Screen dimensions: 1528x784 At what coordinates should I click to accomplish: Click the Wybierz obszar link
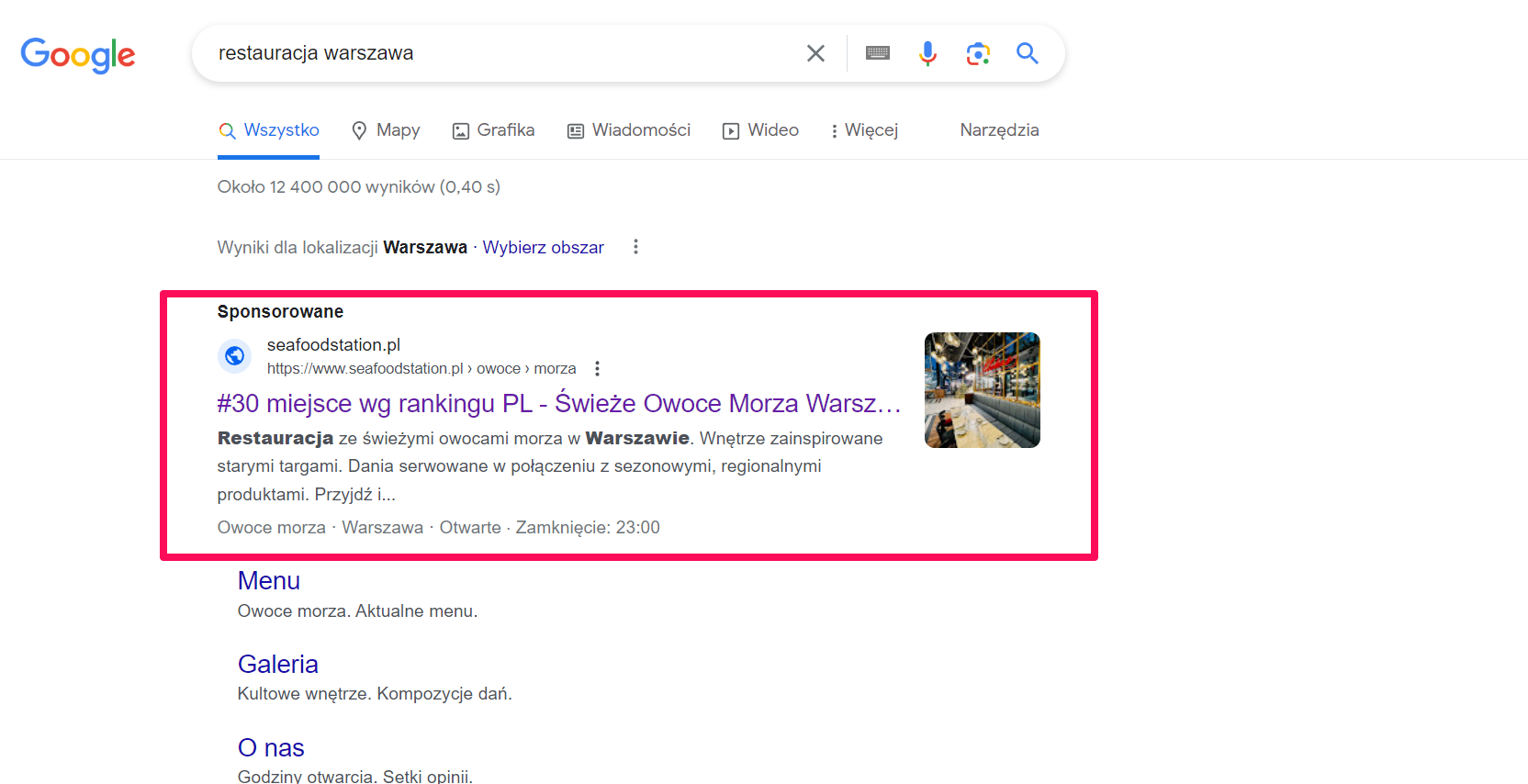pos(543,247)
